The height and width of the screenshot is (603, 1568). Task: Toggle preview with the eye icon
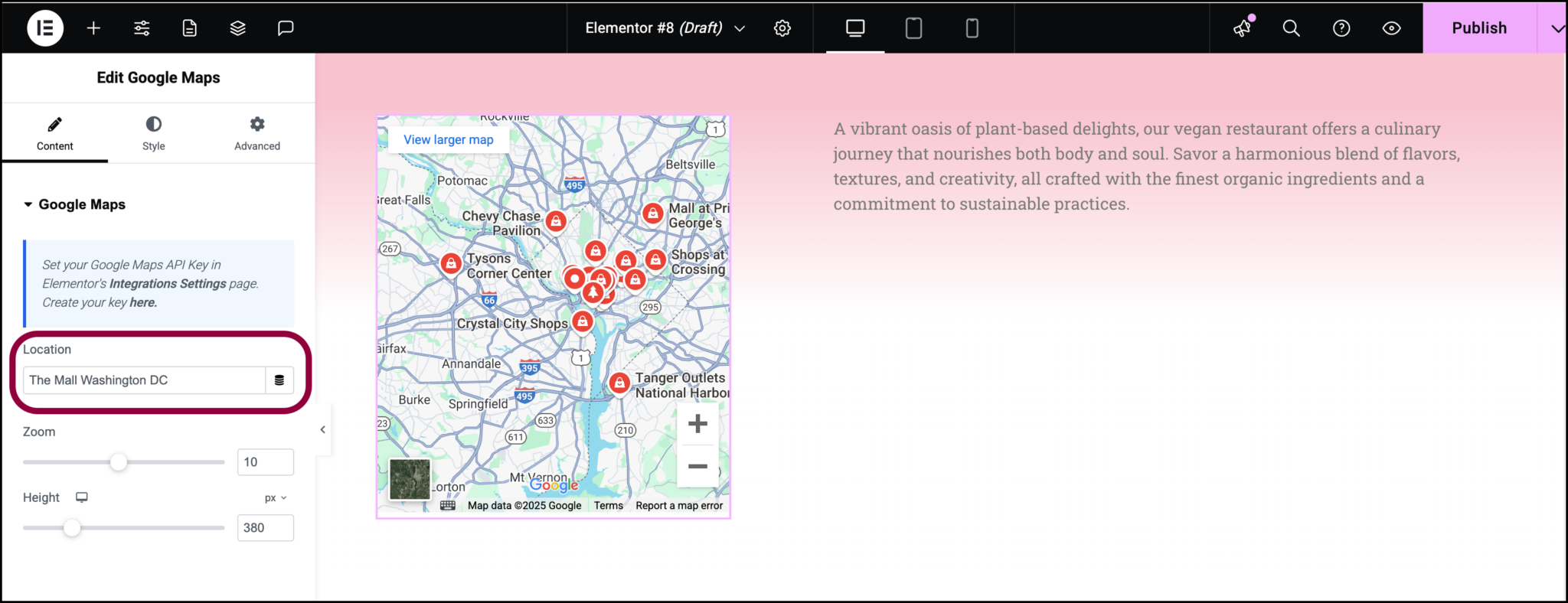tap(1391, 28)
